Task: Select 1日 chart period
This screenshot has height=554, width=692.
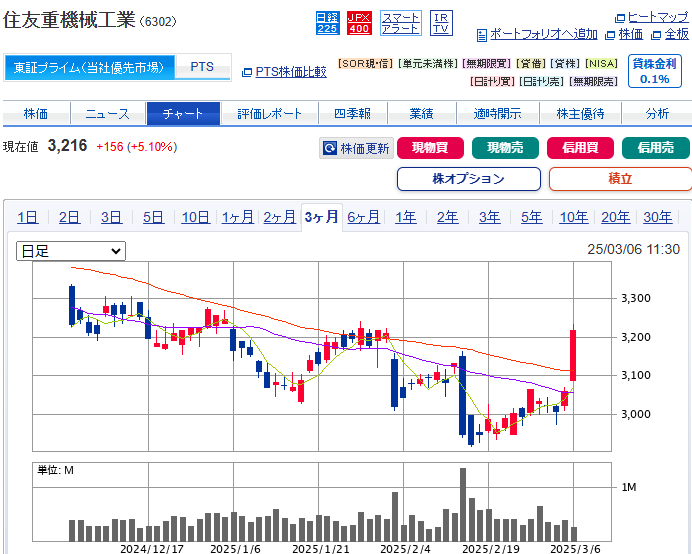Action: (27, 217)
